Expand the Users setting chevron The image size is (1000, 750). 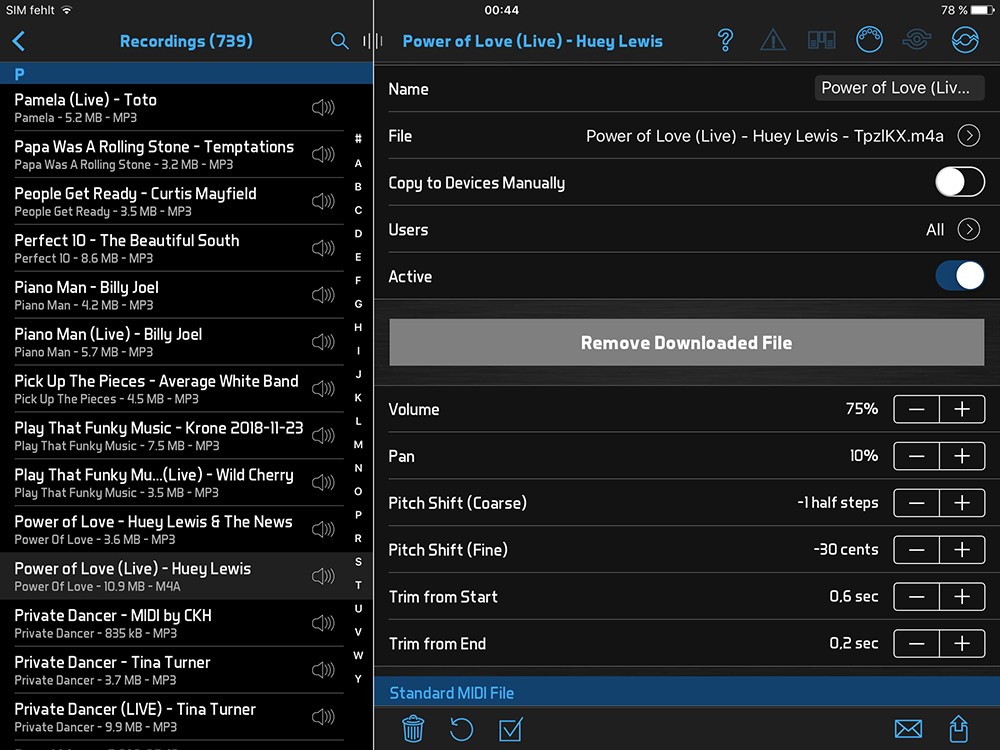point(968,230)
